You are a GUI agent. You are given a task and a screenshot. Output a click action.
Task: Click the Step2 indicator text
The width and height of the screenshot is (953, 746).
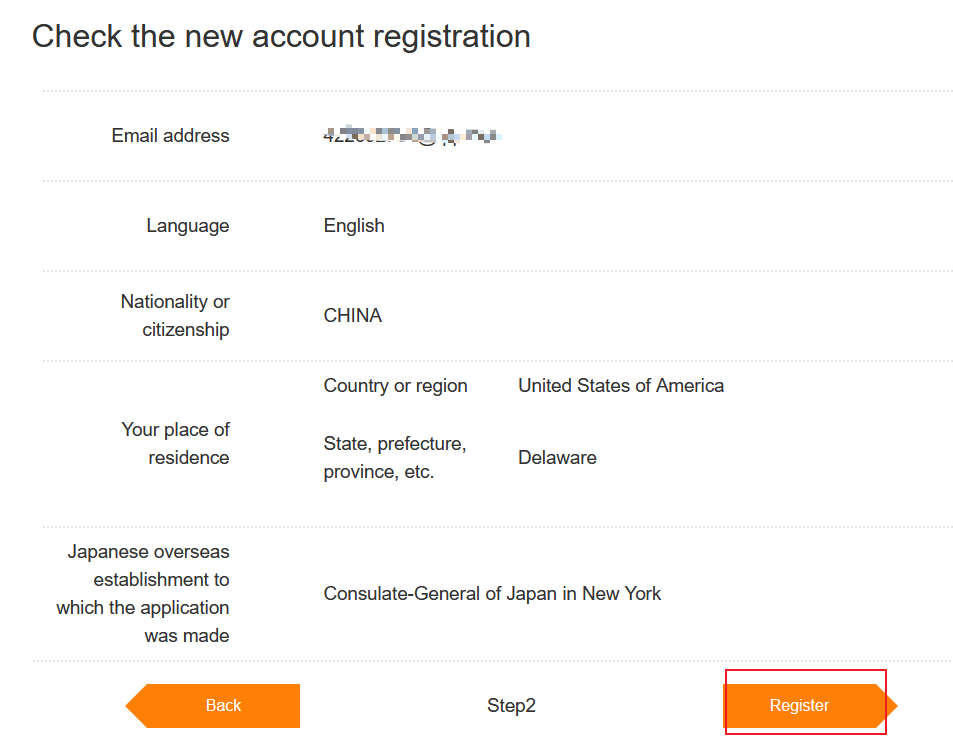pyautogui.click(x=511, y=706)
